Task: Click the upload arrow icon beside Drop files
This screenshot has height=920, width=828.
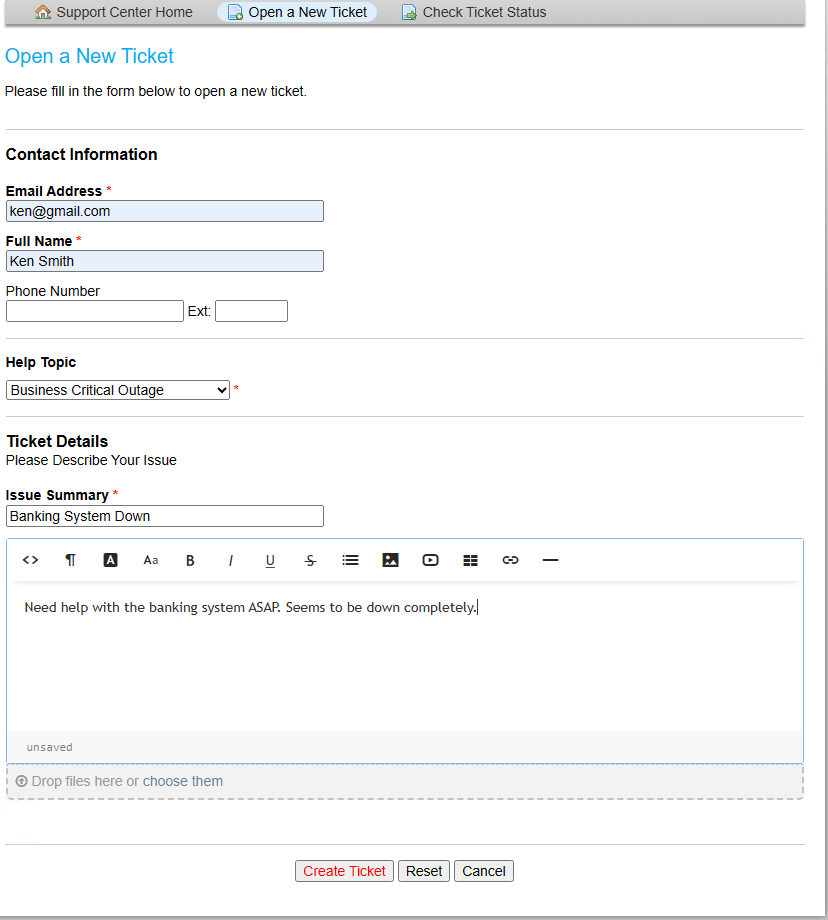Action: (x=21, y=781)
